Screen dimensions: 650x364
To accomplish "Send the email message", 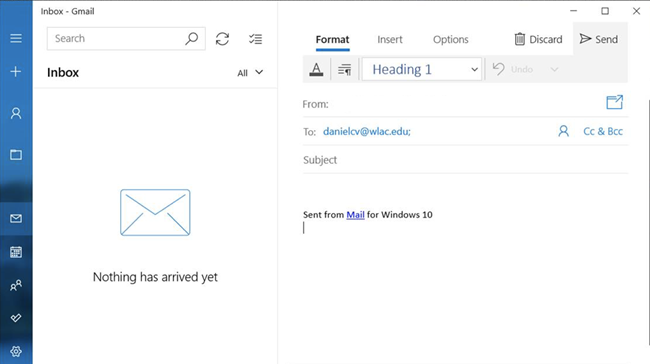I will (x=599, y=39).
